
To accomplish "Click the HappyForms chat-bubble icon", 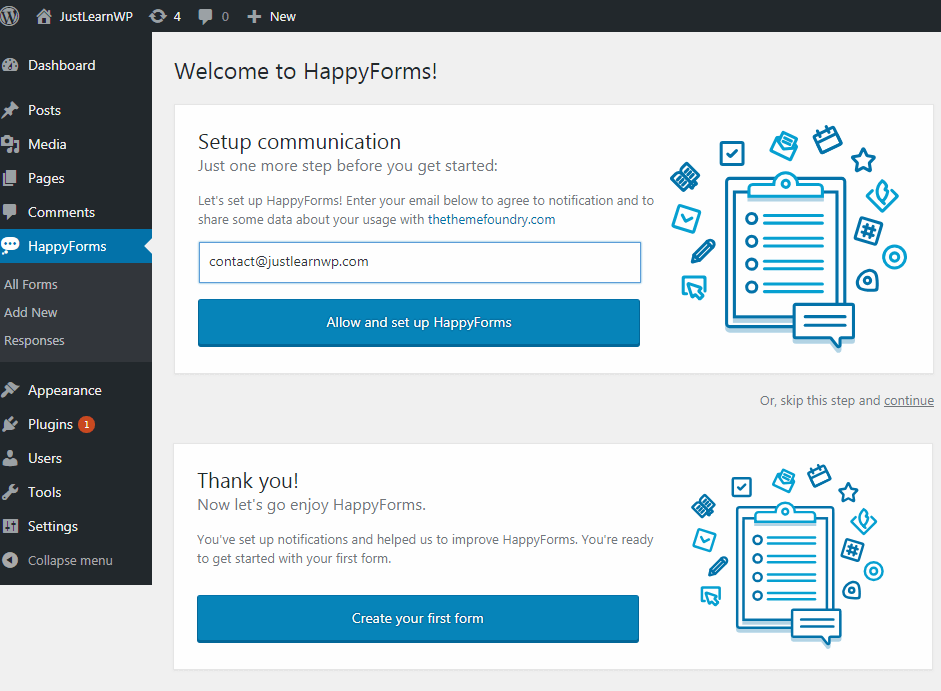I will coord(10,246).
